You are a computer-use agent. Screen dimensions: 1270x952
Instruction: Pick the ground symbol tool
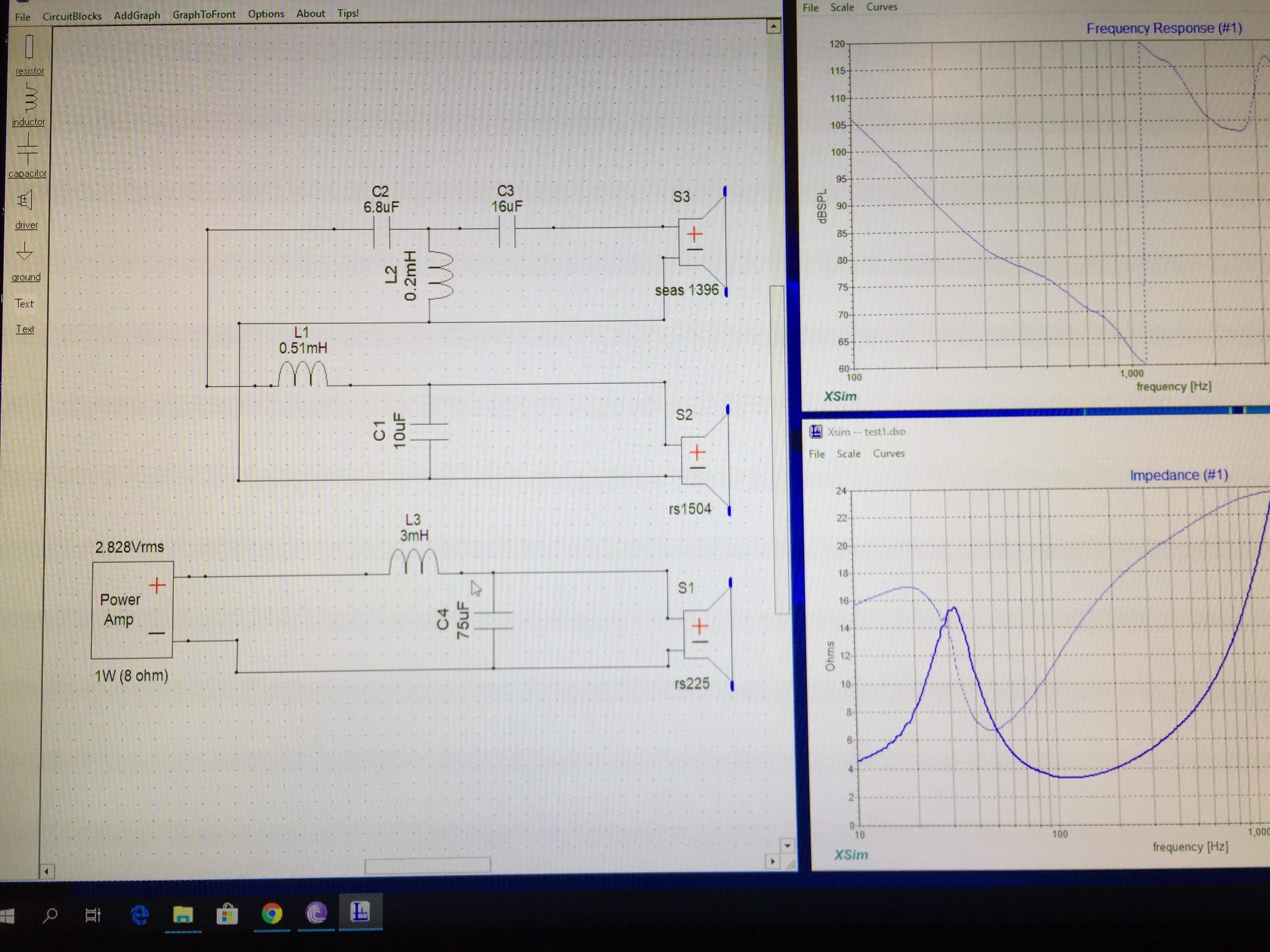point(25,252)
